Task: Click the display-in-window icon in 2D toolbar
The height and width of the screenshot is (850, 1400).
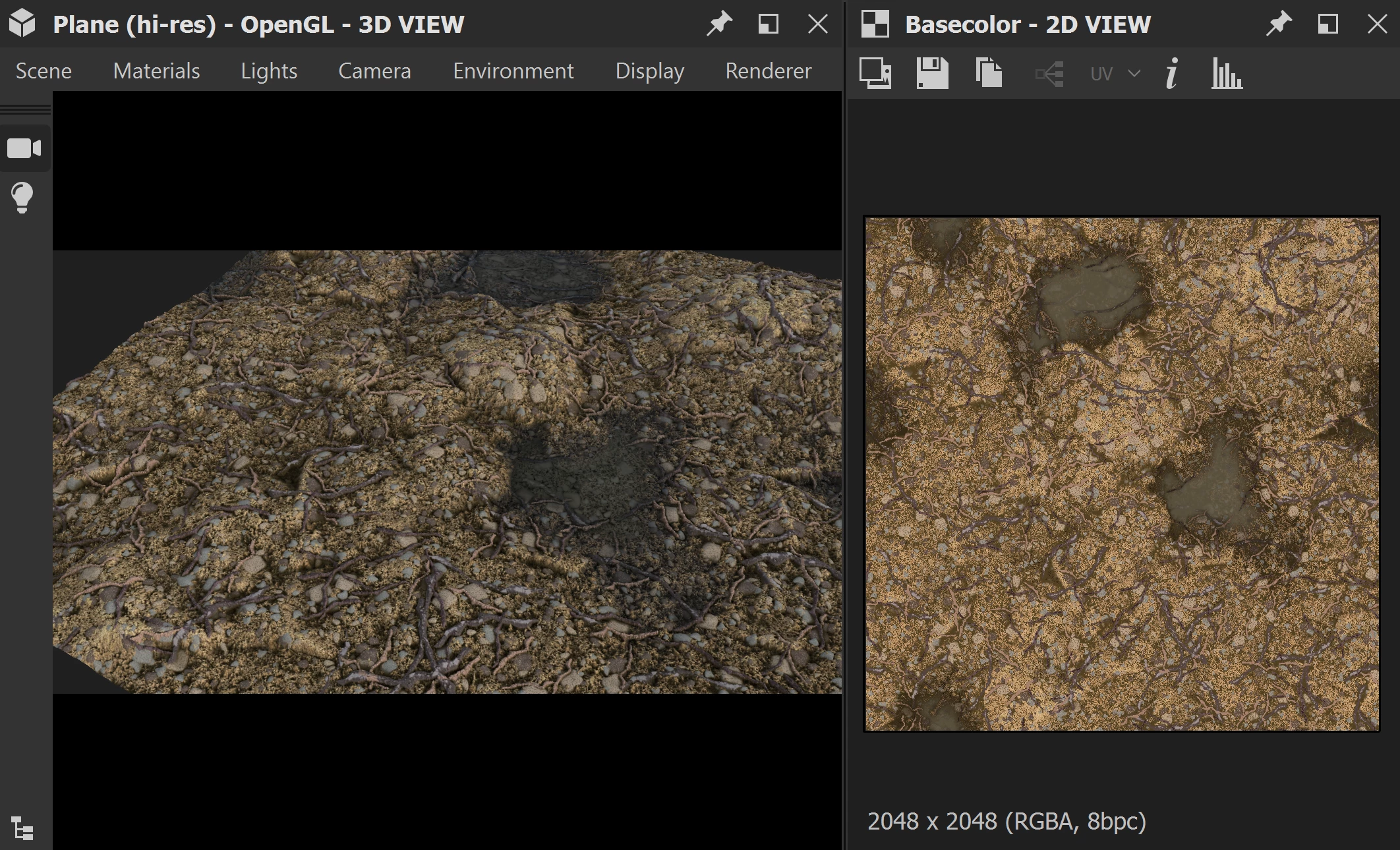Action: 875,73
